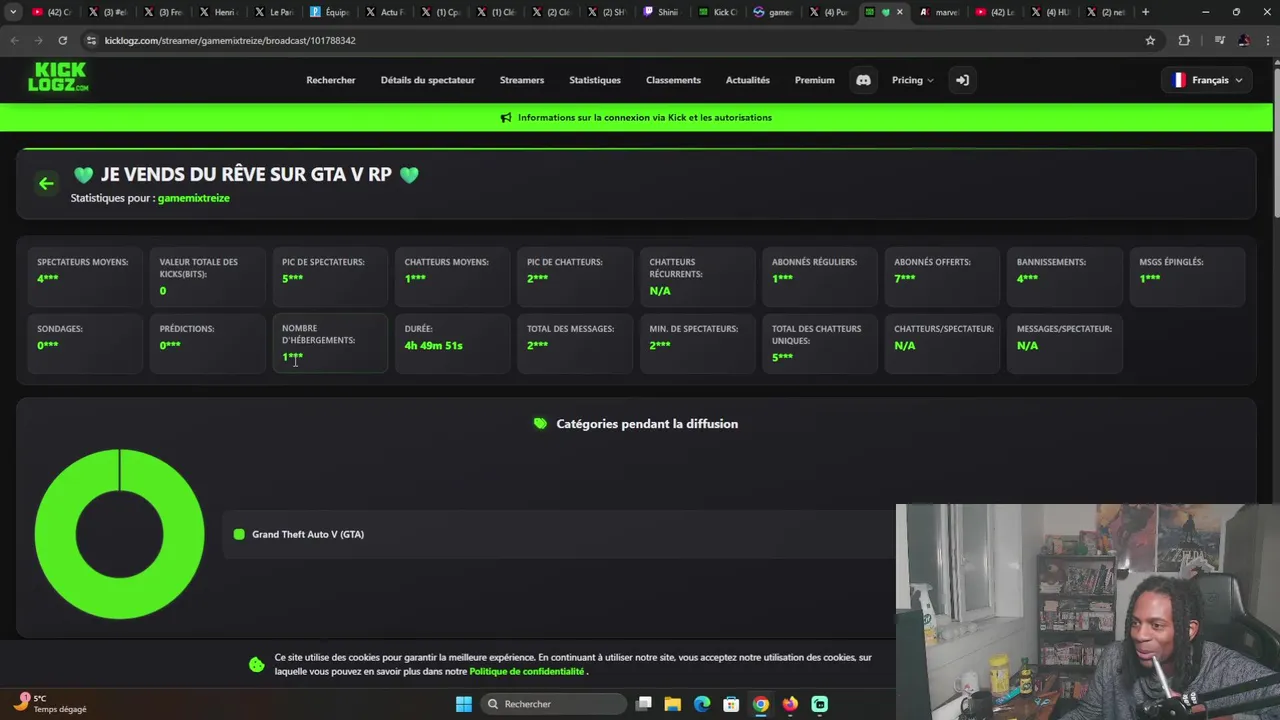This screenshot has width=1280, height=720.
Task: Open the gamemixtreize streamer link
Action: click(193, 198)
